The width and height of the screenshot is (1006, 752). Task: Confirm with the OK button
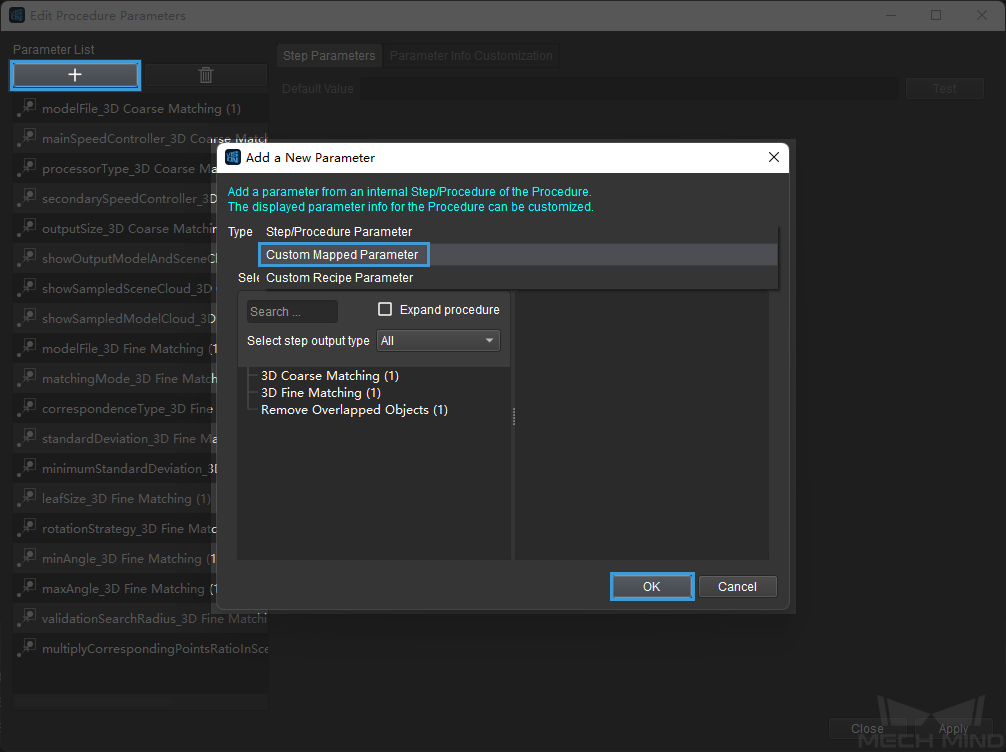click(652, 586)
